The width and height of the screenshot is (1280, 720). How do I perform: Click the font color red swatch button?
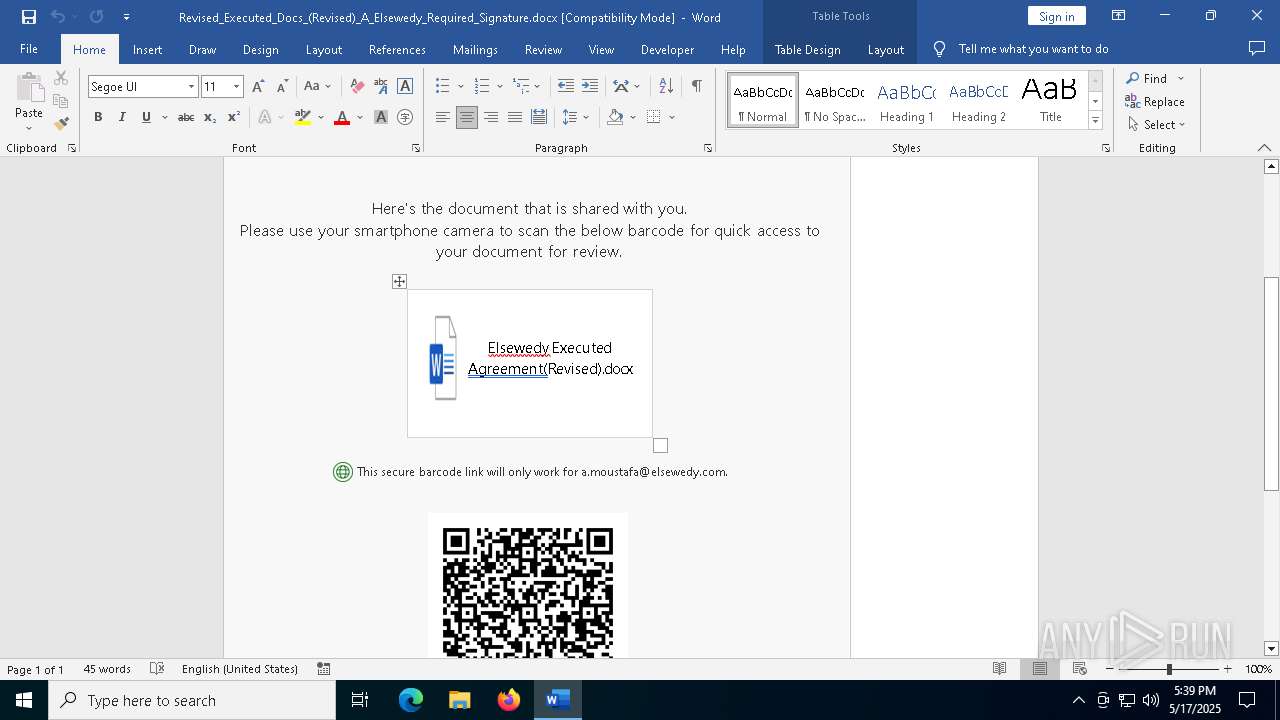pos(342,118)
